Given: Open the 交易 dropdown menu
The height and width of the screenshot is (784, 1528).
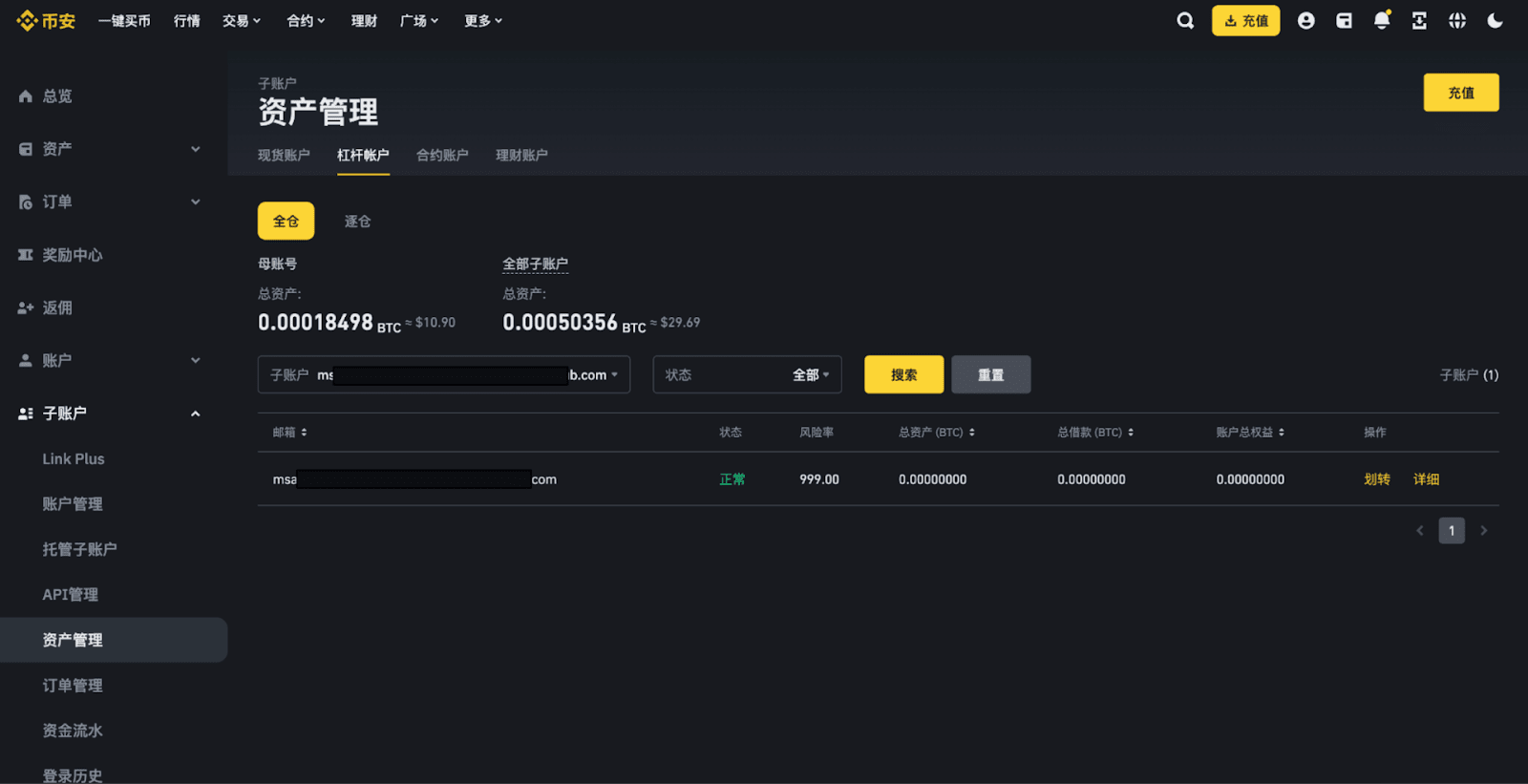Looking at the screenshot, I should coord(242,21).
